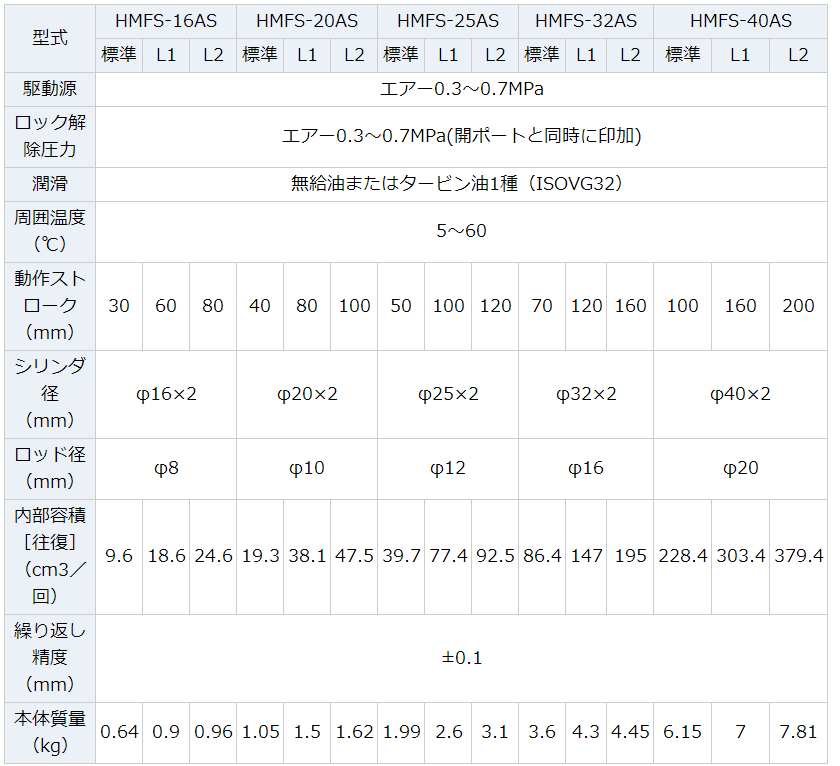Select internal volume value 47.5
The height and width of the screenshot is (766, 840).
pyautogui.click(x=354, y=557)
